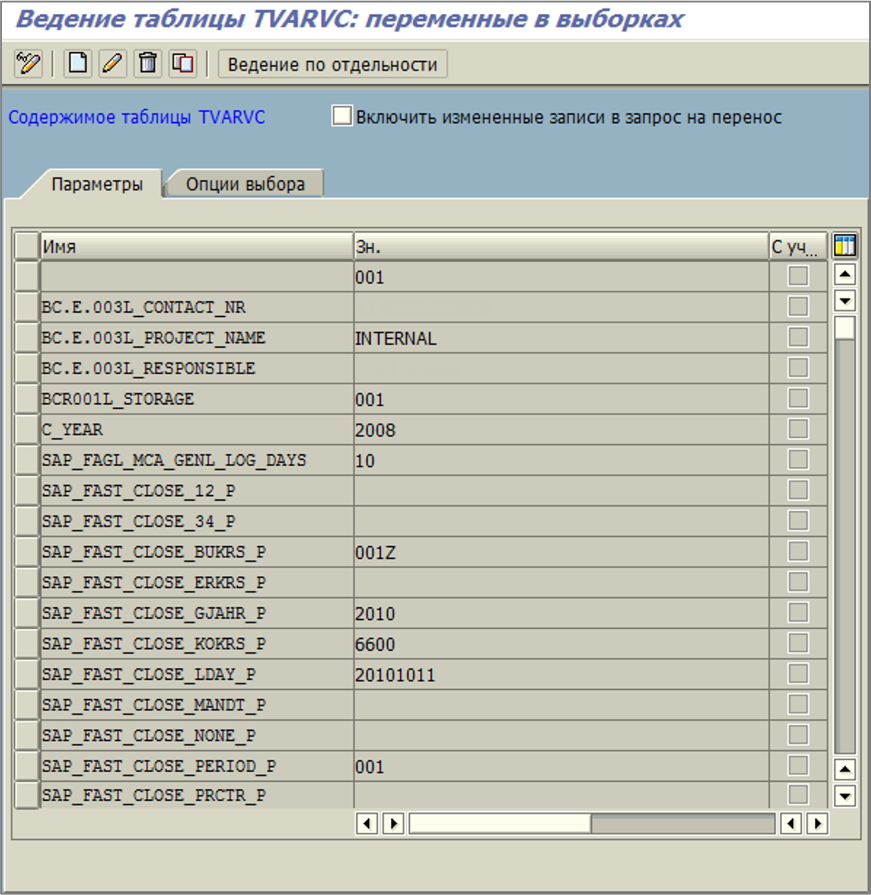The image size is (871, 895).
Task: Click the value '10' for SAP_FAGL_MCA_GENL_LOG_DAYS
Action: tap(561, 460)
